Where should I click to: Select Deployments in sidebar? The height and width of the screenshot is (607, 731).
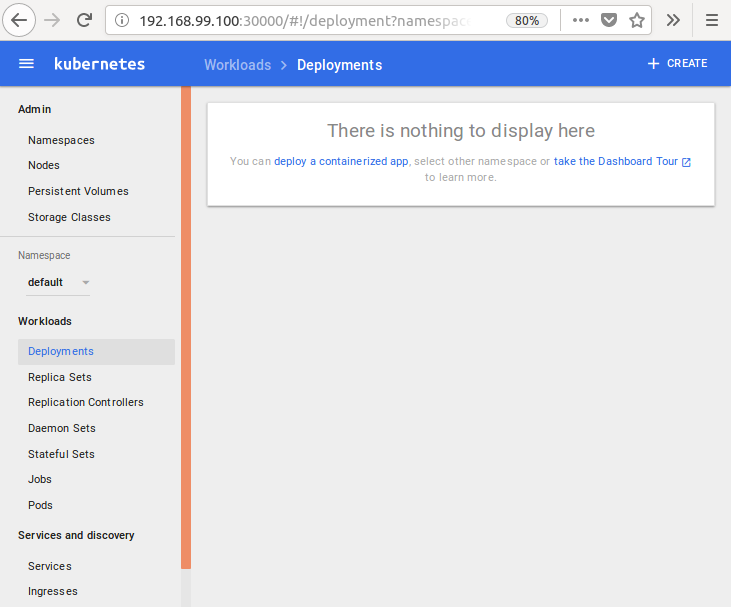[96, 352]
